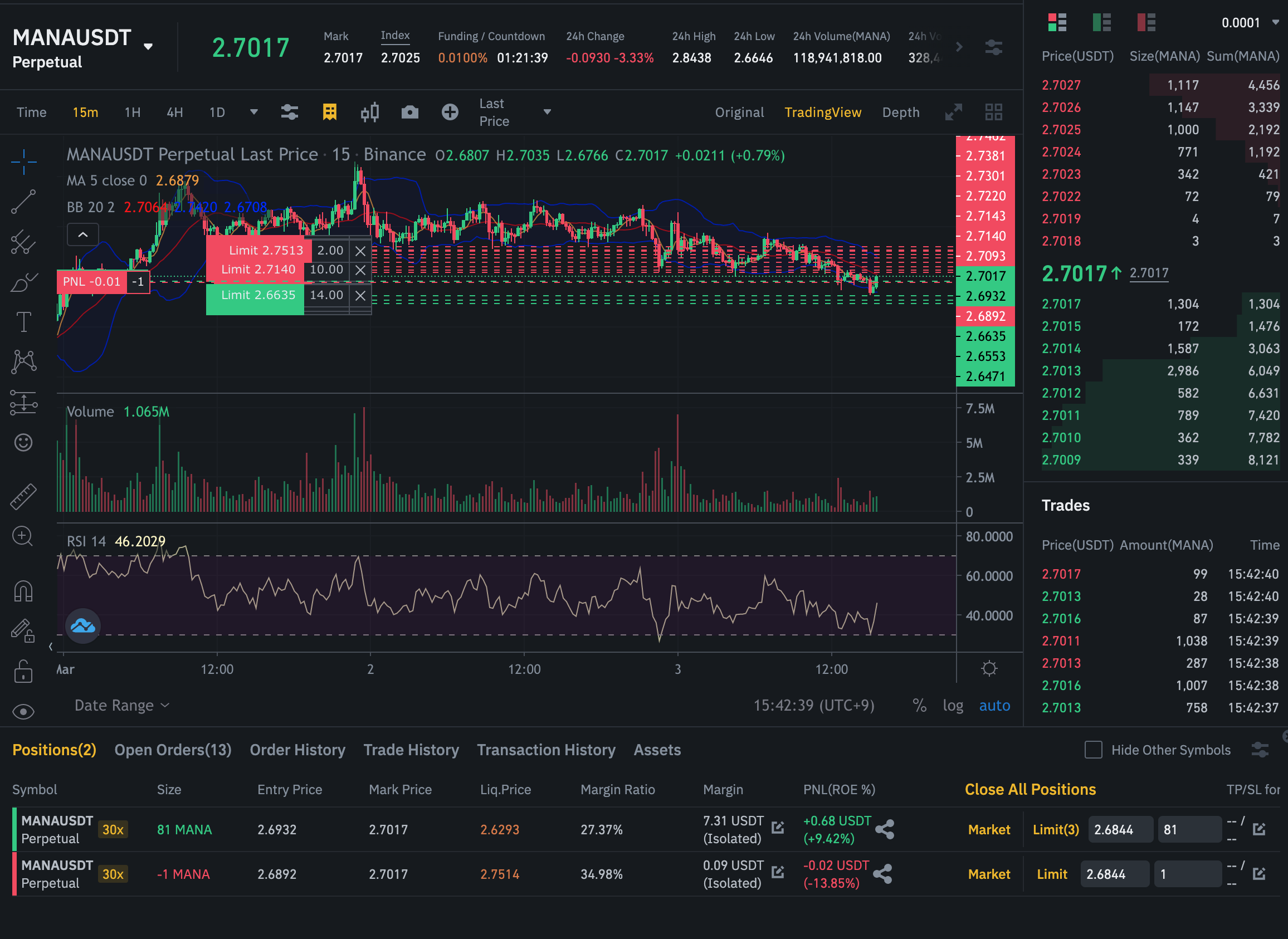Click Close All Positions
1288x939 pixels.
click(1030, 790)
